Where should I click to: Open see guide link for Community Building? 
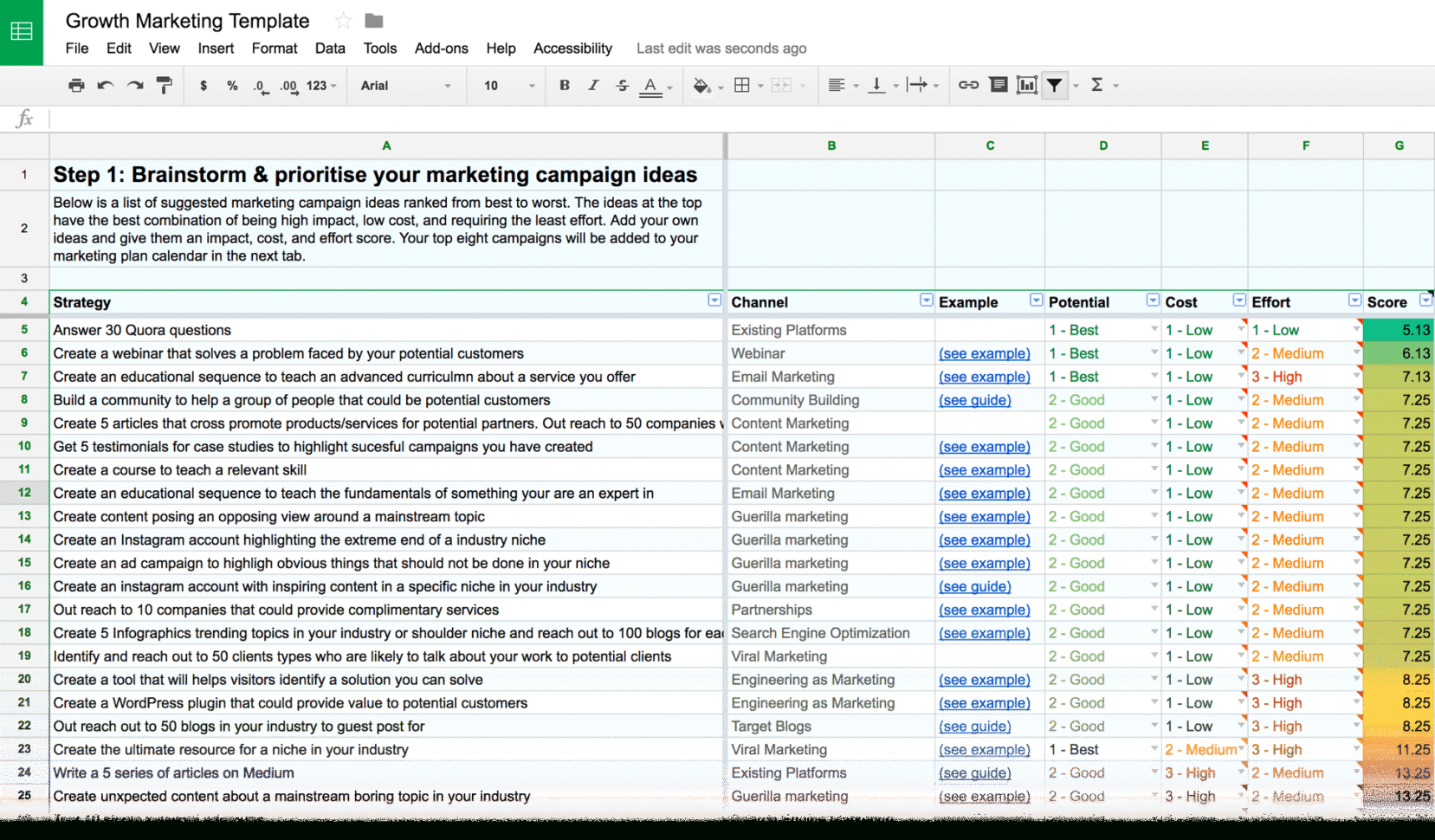pos(974,400)
